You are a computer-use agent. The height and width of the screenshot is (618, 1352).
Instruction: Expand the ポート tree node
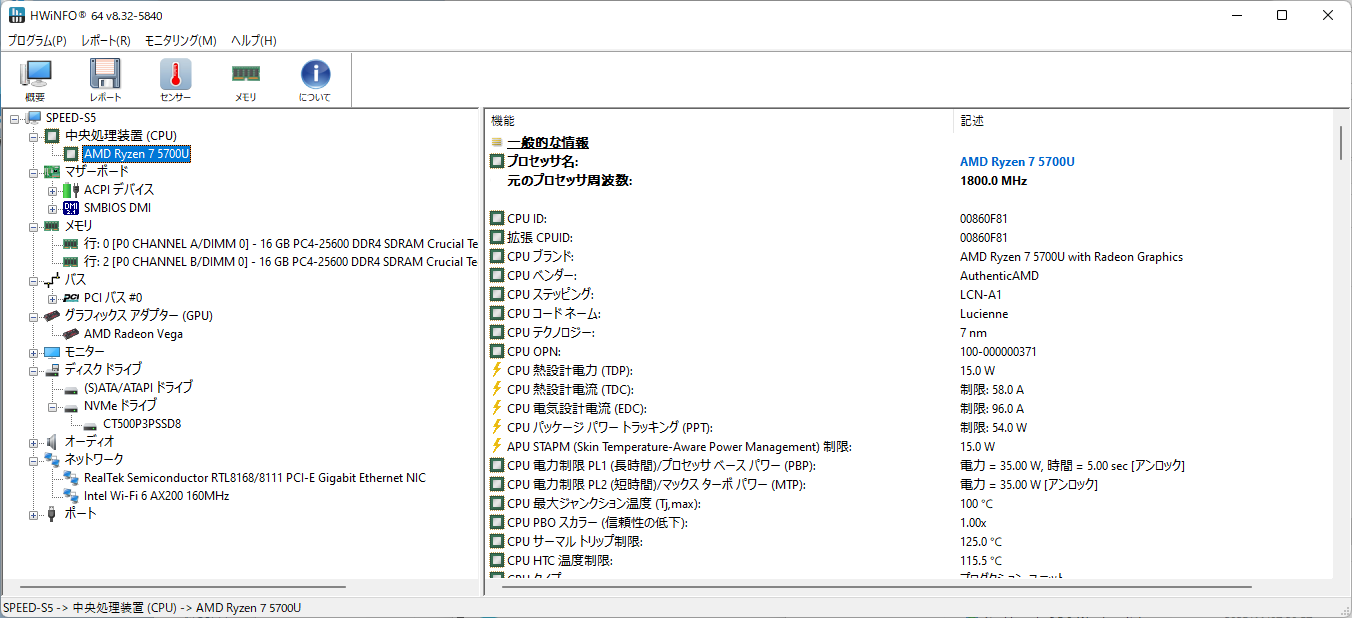point(34,514)
